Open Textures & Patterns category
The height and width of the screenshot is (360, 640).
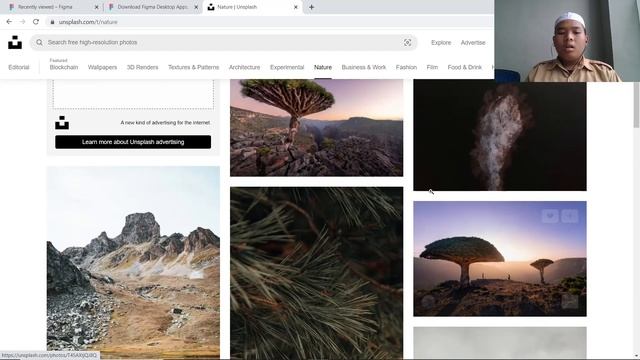pyautogui.click(x=193, y=67)
